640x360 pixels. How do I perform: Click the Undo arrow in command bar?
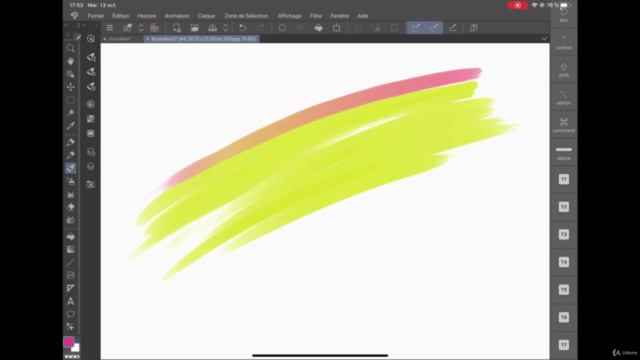(242, 28)
